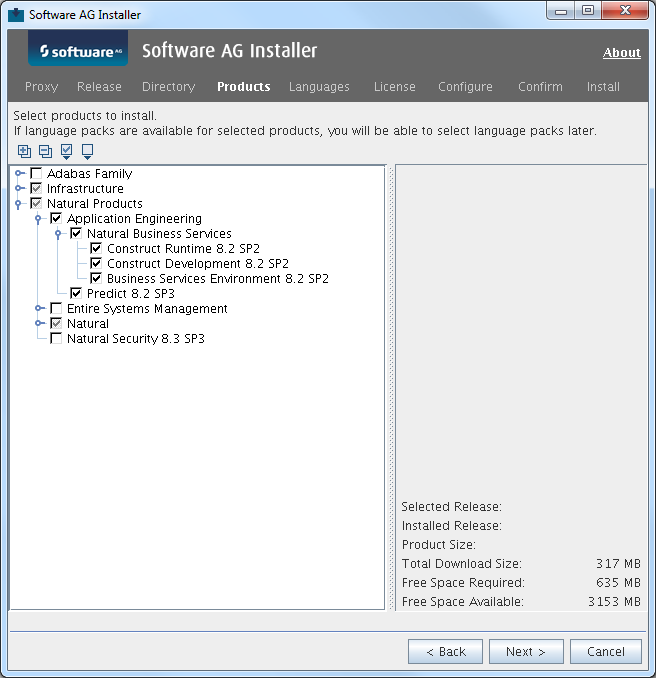This screenshot has height=678, width=656.
Task: Expand the Adabas Family node
Action: [x=19, y=174]
